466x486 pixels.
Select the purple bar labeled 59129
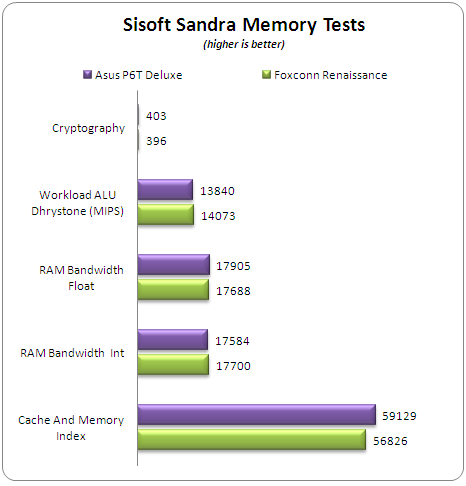point(257,414)
